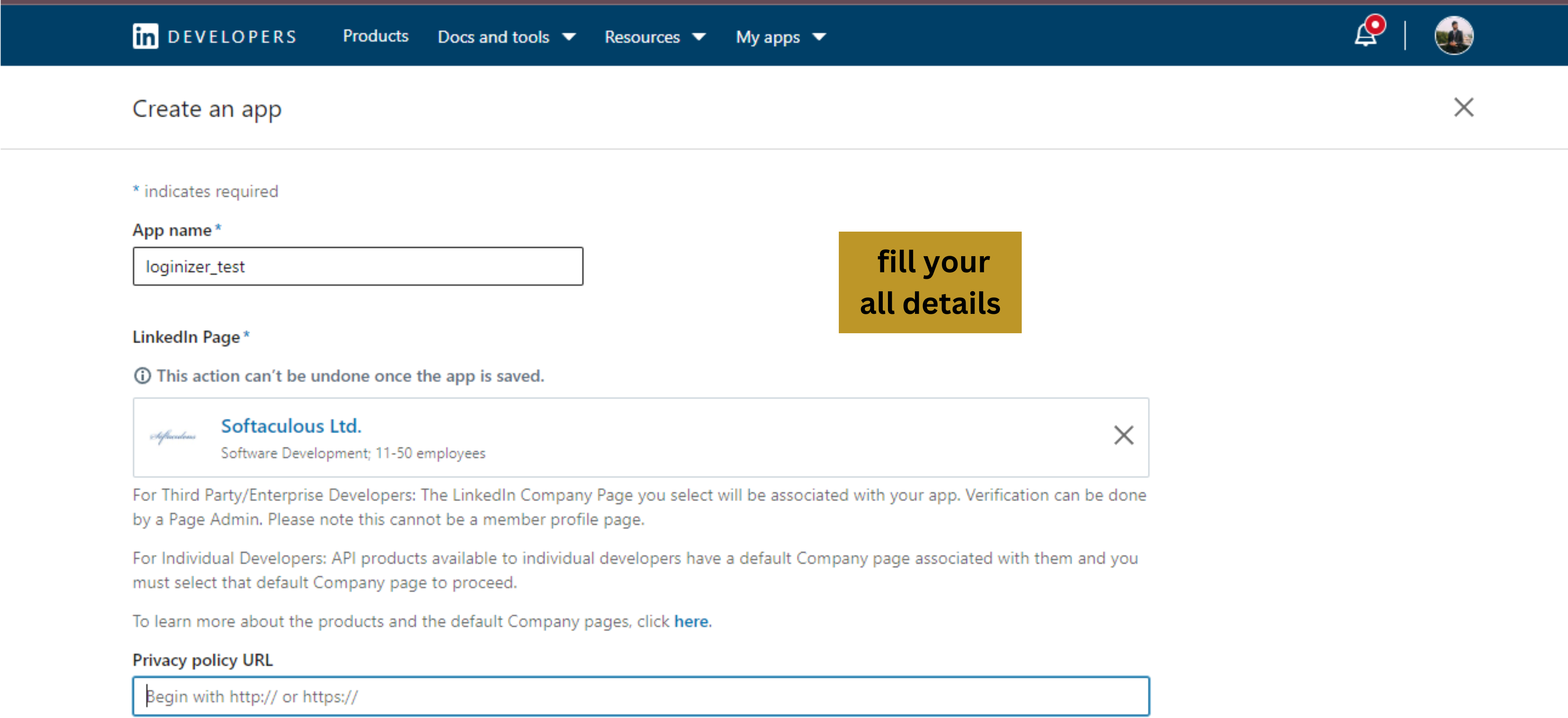Screen dimensions: 1568x718
Task: Click the 'indicates required' note
Action: 211,191
